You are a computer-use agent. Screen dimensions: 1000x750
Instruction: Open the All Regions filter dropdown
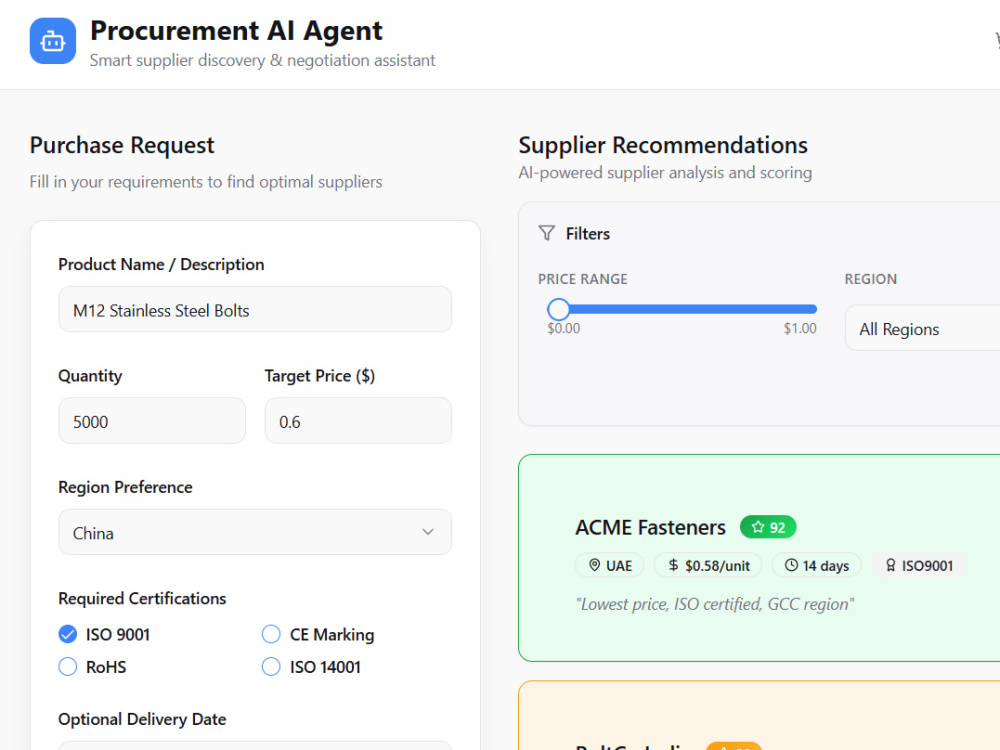pyautogui.click(x=922, y=328)
